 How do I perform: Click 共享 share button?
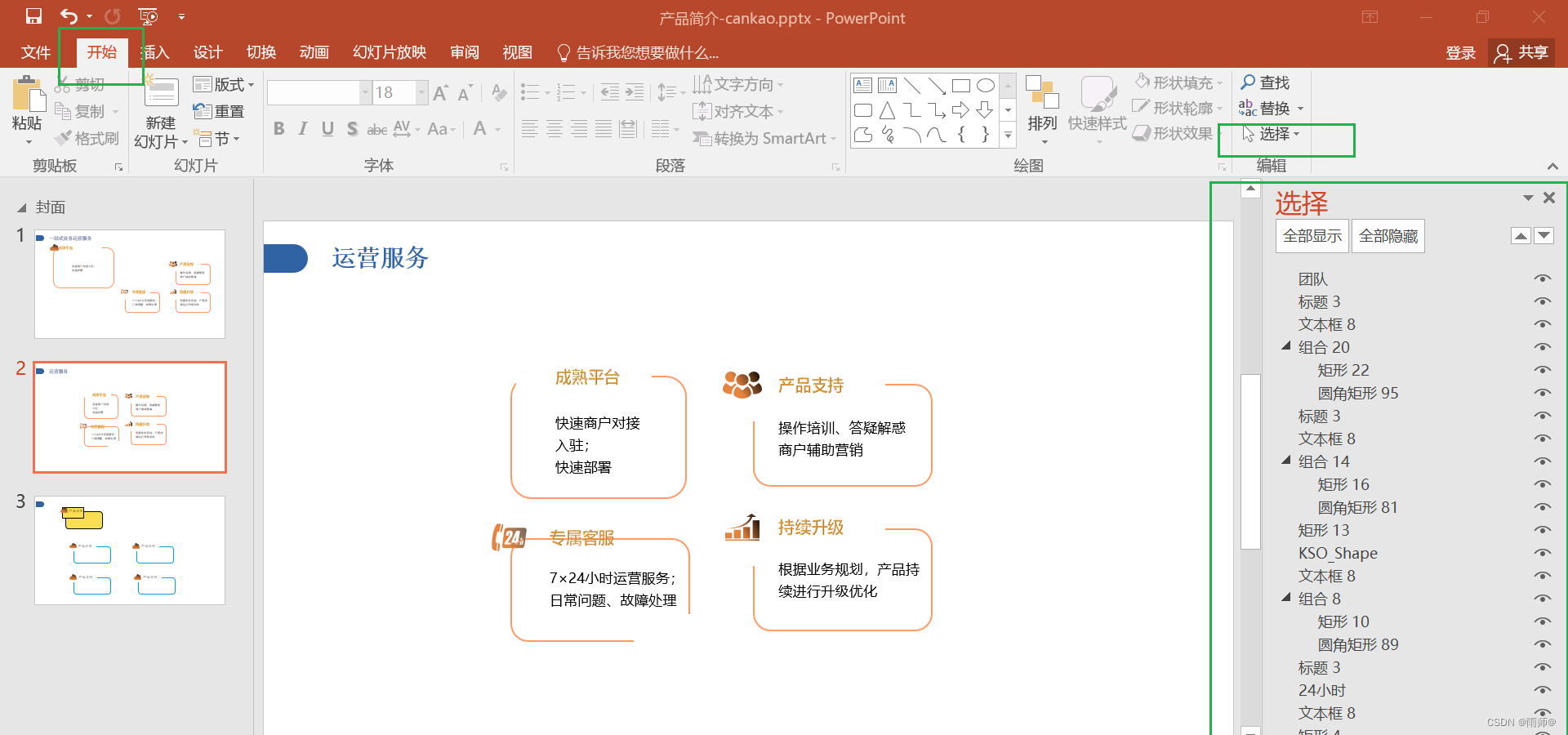(x=1521, y=52)
